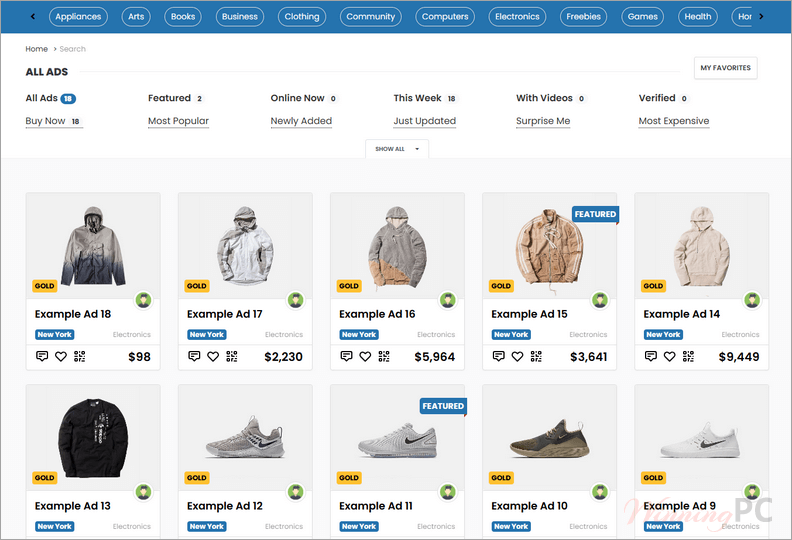
Task: Show QR code for Example Ad 18
Action: point(79,357)
